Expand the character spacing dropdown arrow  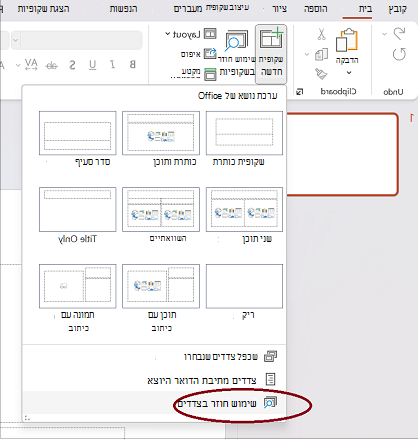[x=18, y=65]
